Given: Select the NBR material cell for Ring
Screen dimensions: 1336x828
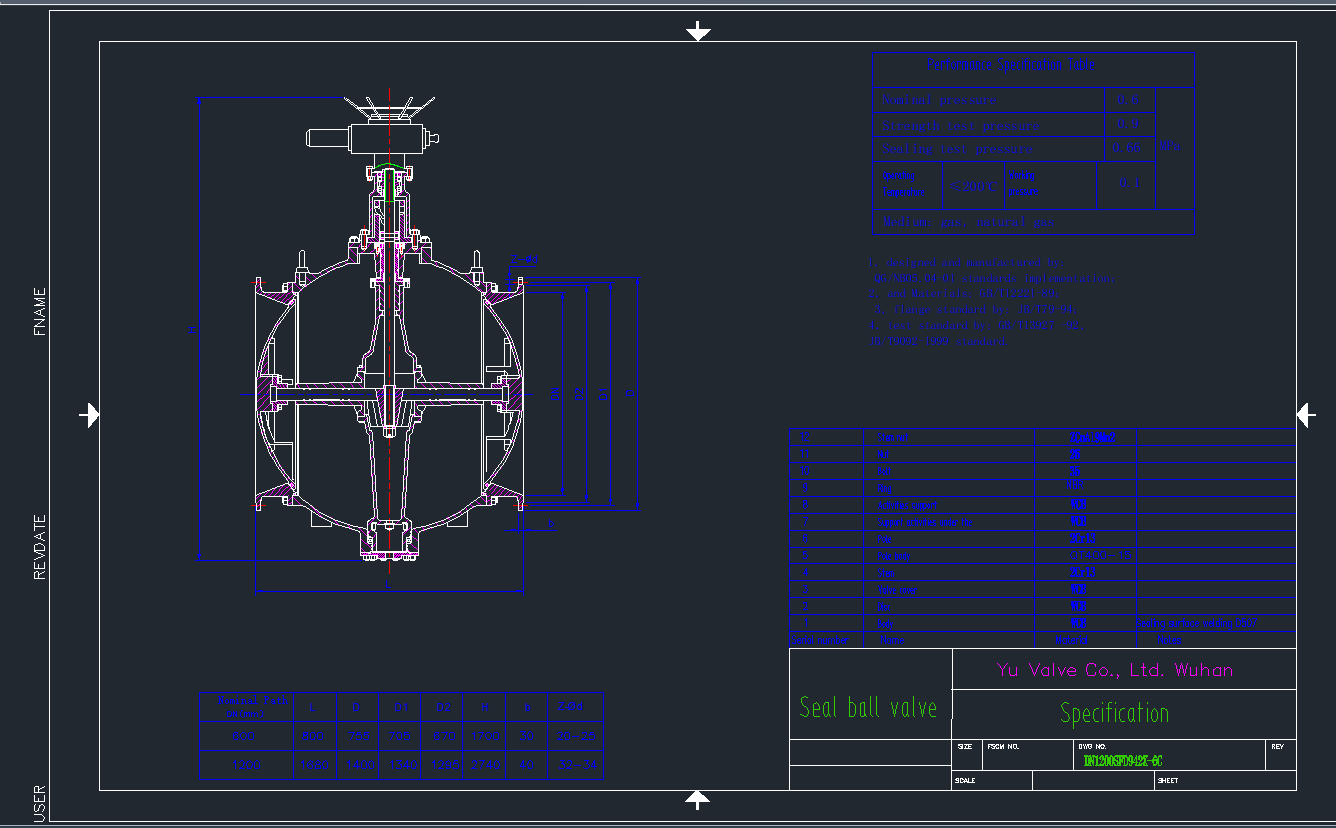Looking at the screenshot, I should (x=1075, y=485).
